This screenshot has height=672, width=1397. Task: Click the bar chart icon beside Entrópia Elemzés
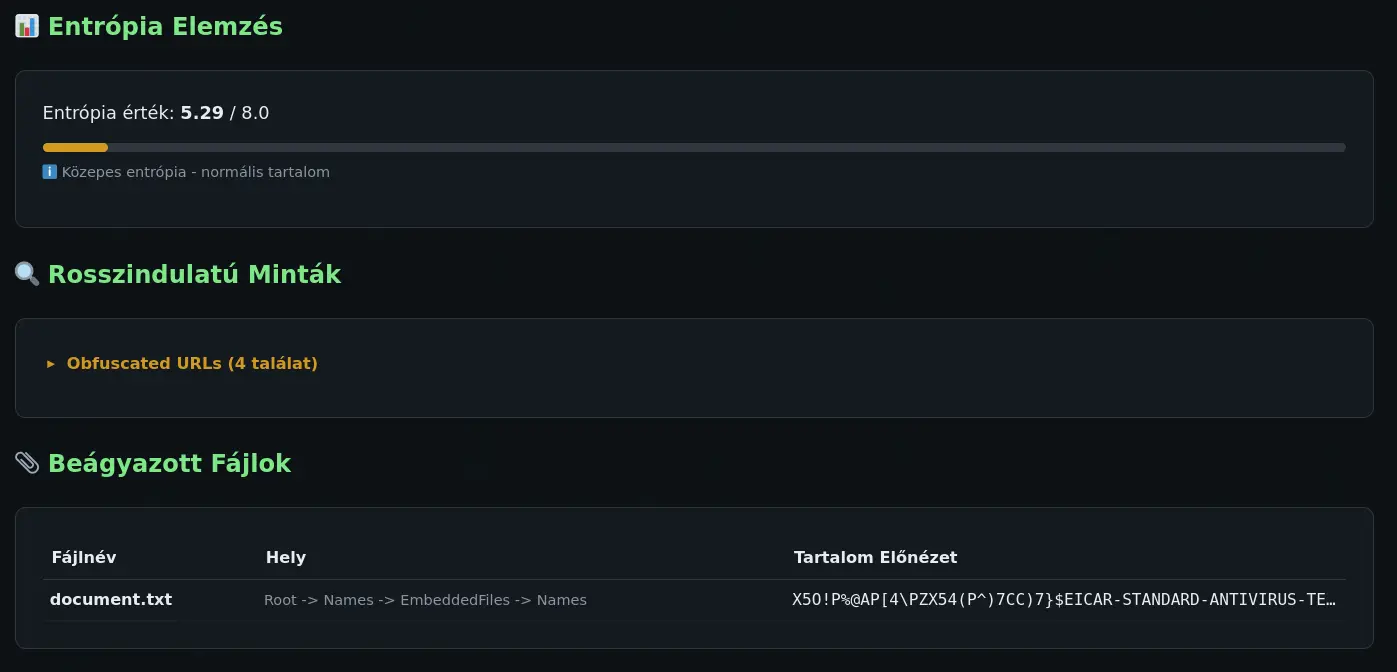pos(27,26)
